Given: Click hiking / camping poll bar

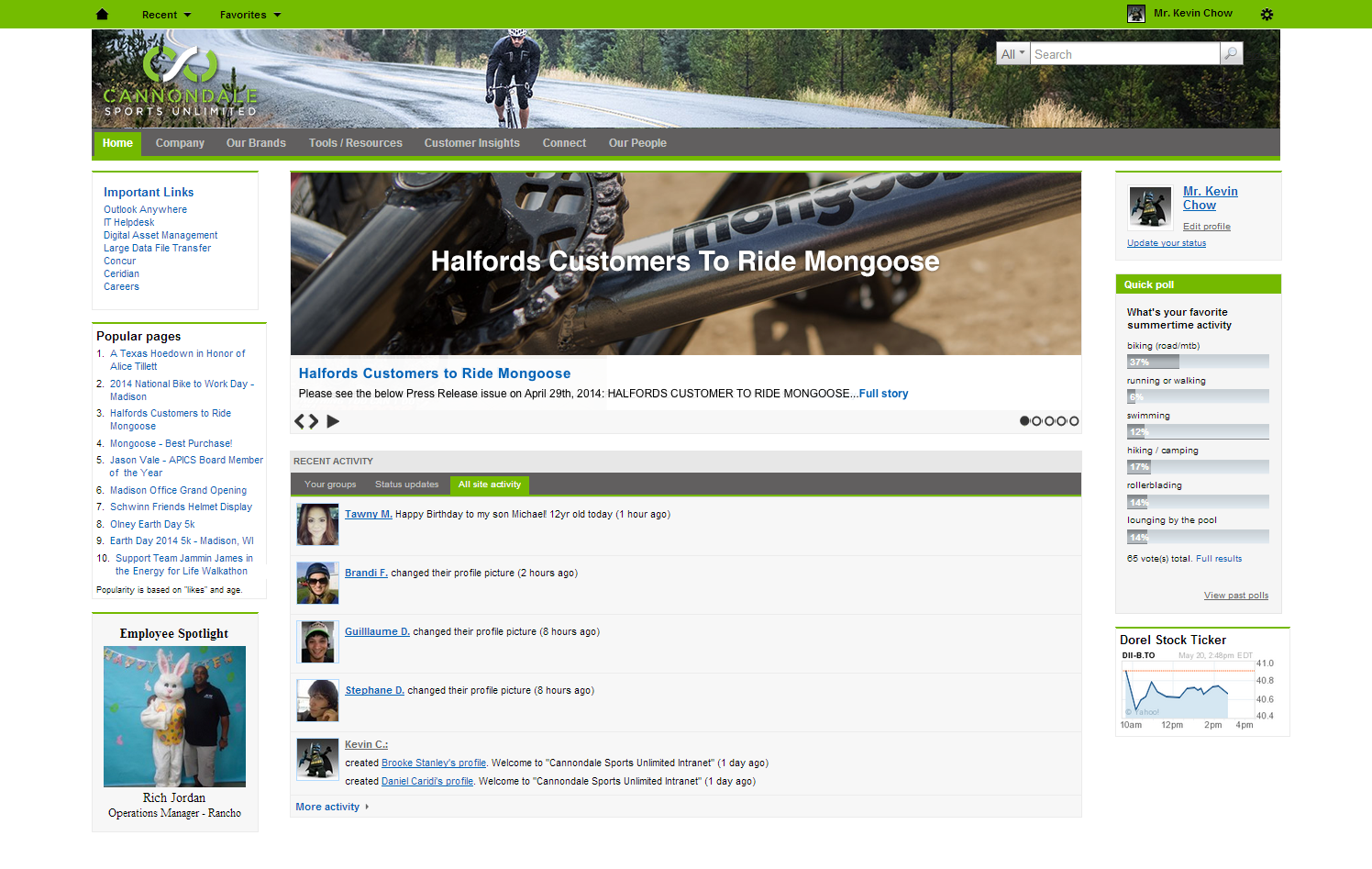Looking at the screenshot, I should point(1198,466).
